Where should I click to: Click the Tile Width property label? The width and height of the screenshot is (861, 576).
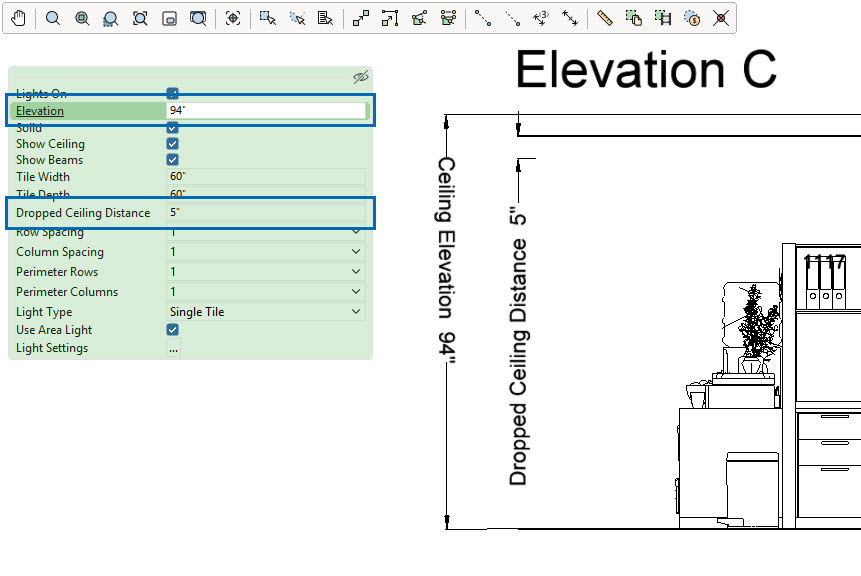click(43, 177)
